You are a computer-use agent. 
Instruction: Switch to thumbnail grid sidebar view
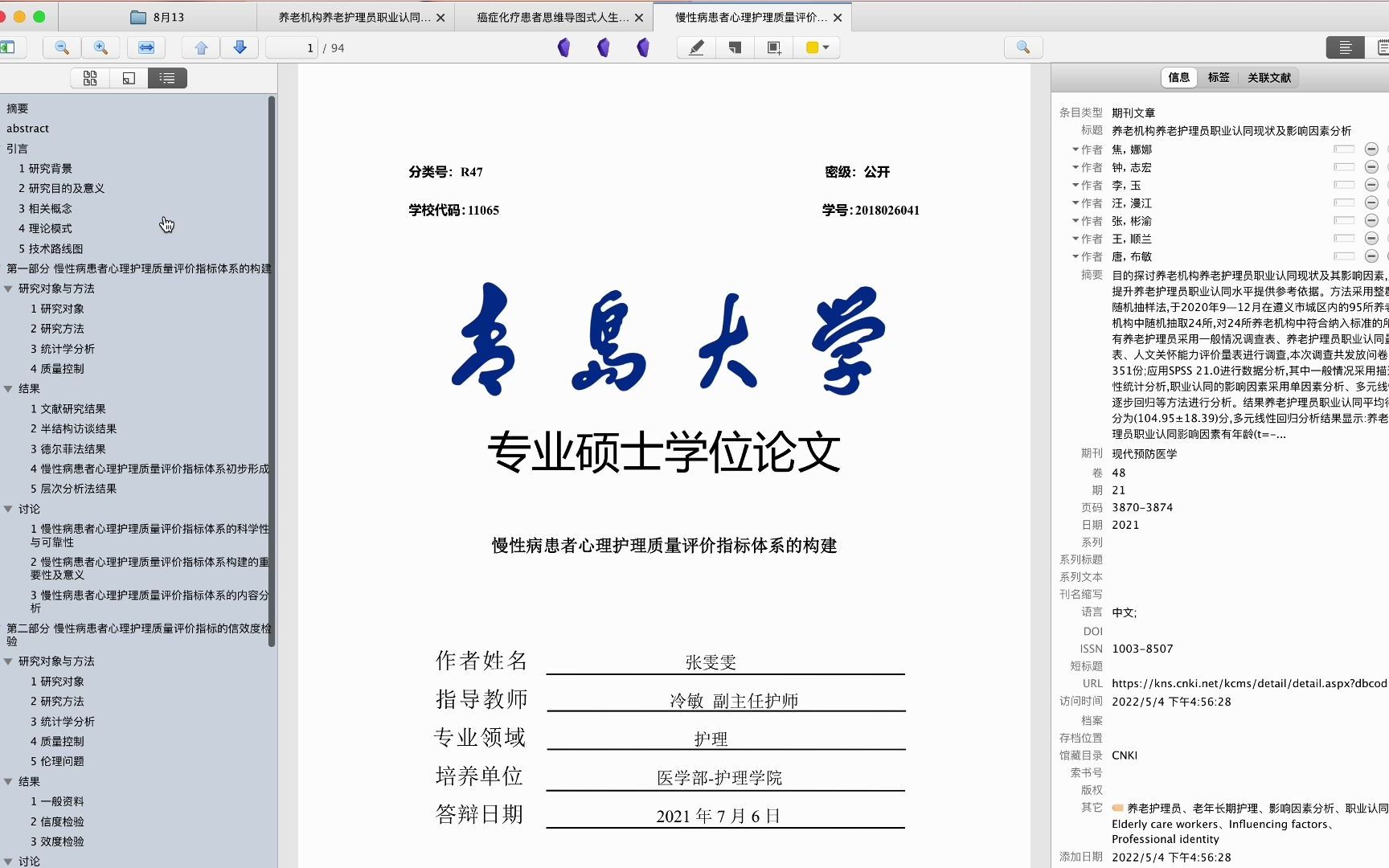click(x=90, y=77)
